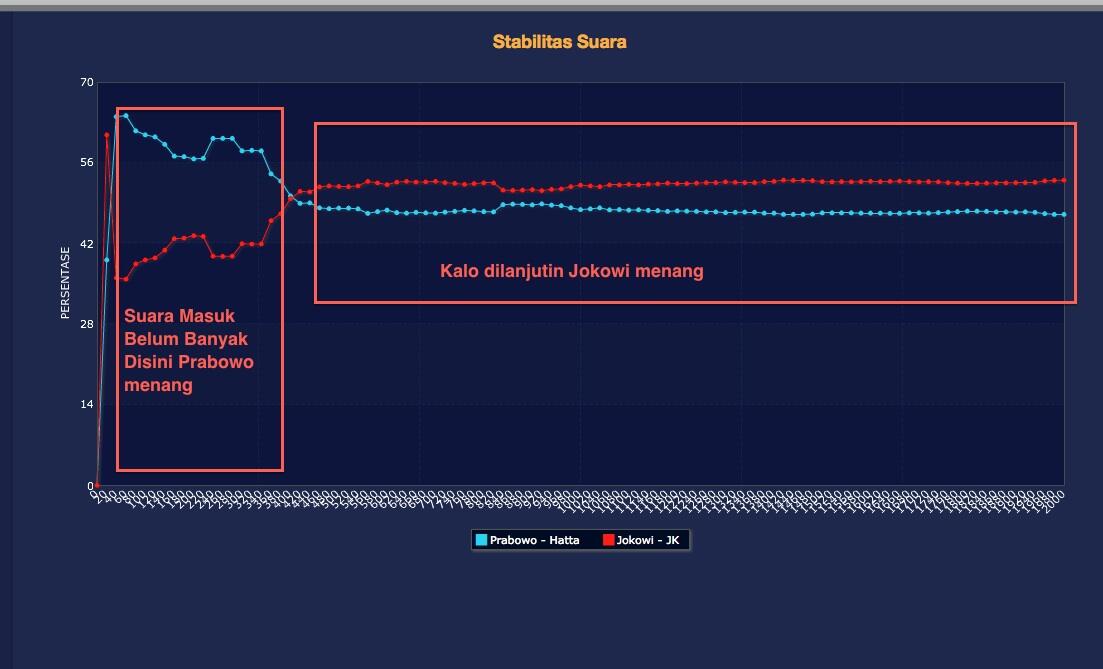Select the chart title Stabilitas Suara

coord(559,42)
